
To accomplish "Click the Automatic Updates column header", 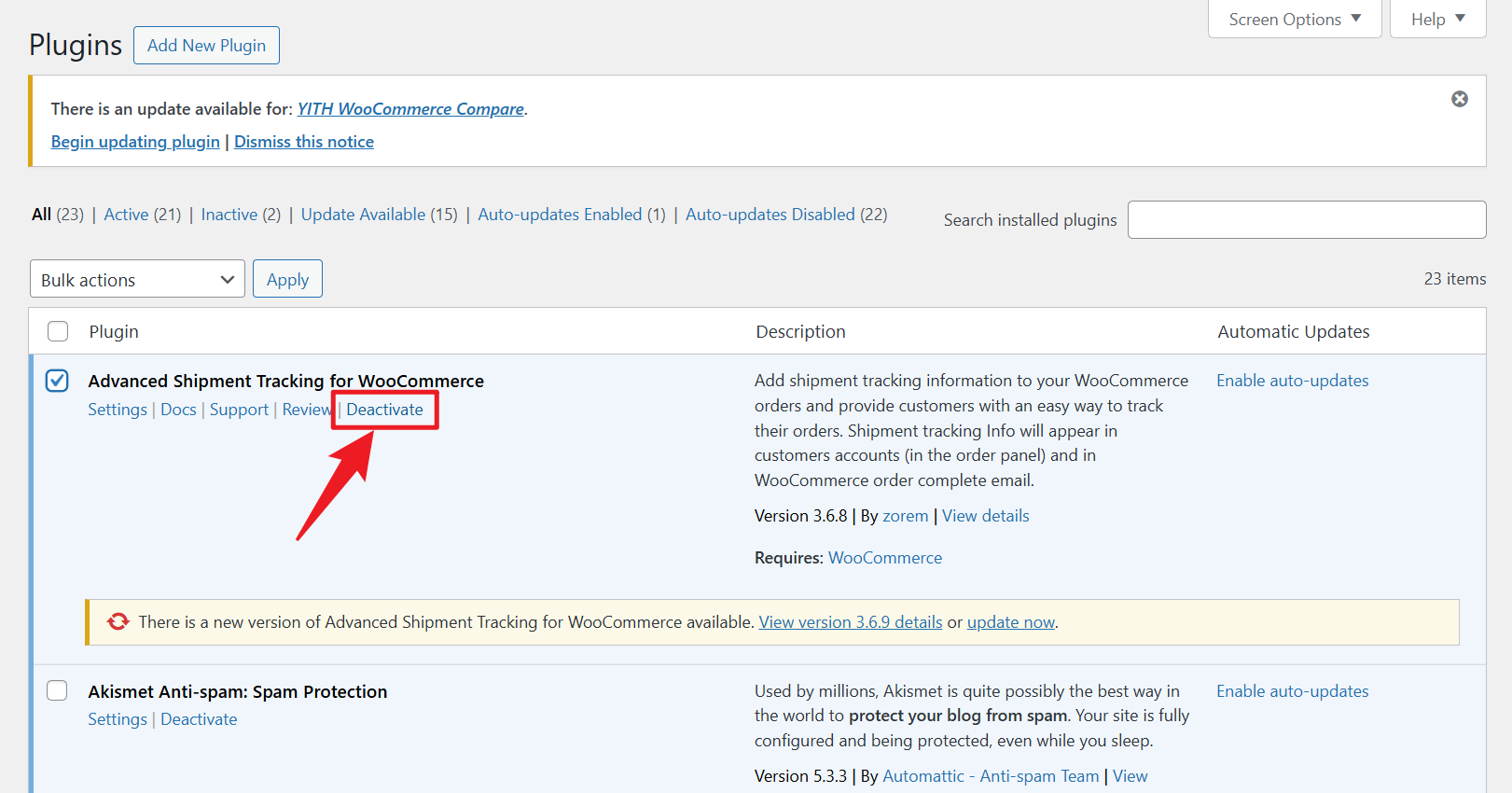I will tap(1294, 331).
